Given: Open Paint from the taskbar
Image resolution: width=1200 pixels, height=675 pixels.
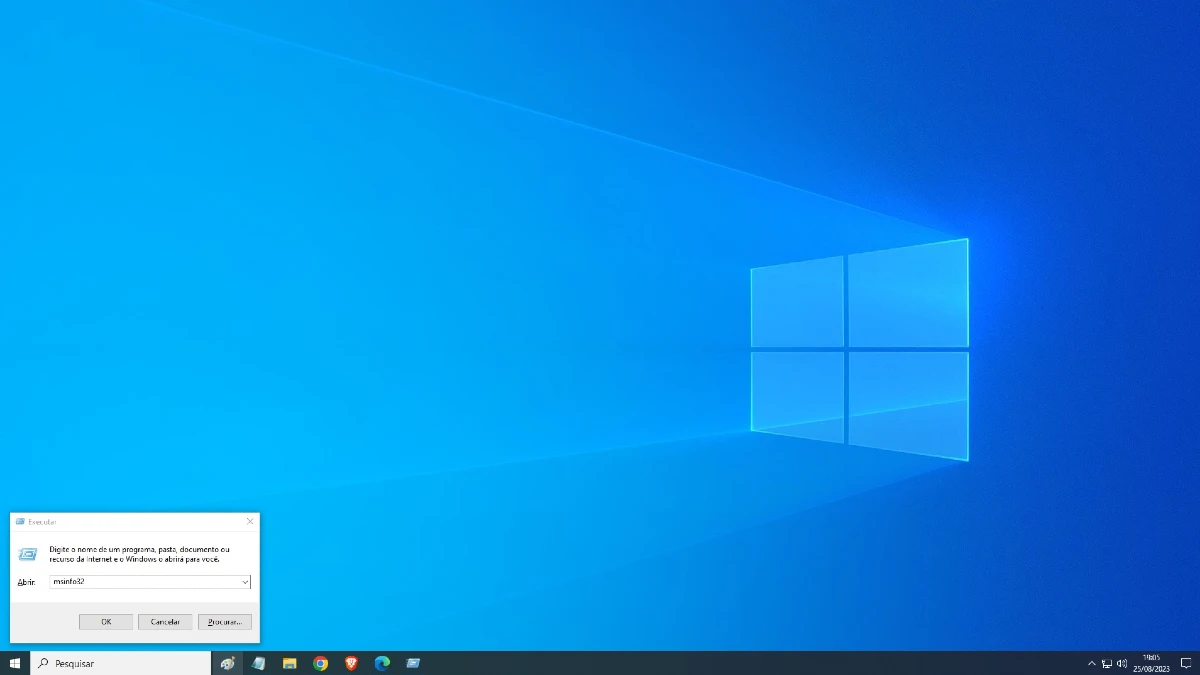Looking at the screenshot, I should pos(227,662).
